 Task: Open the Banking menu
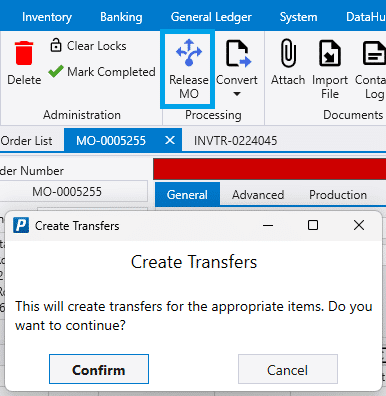coord(121,17)
